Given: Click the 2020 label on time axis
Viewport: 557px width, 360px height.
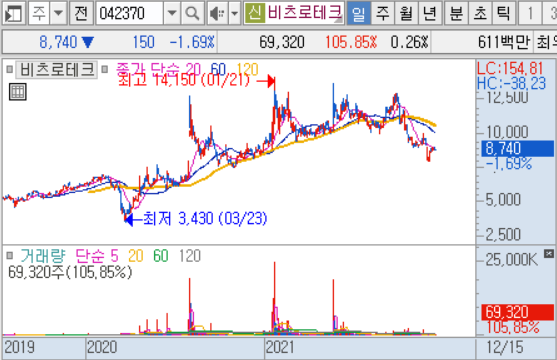Looking at the screenshot, I should click(102, 347).
